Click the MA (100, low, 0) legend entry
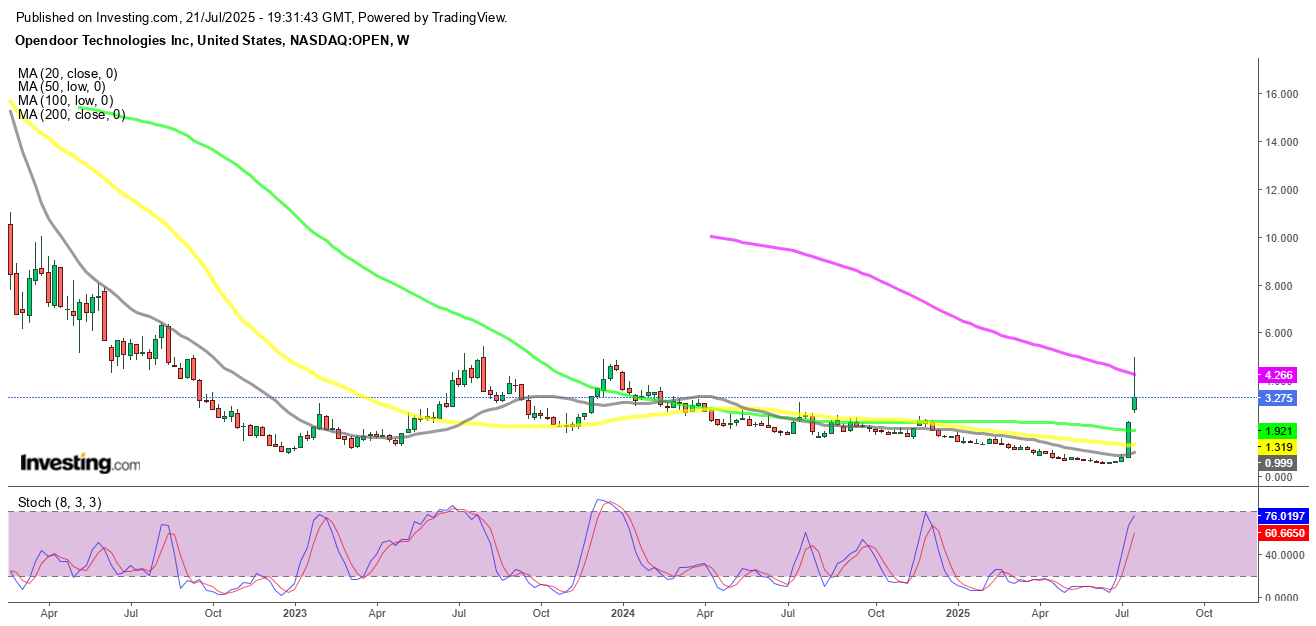This screenshot has height=626, width=1316. [67, 101]
